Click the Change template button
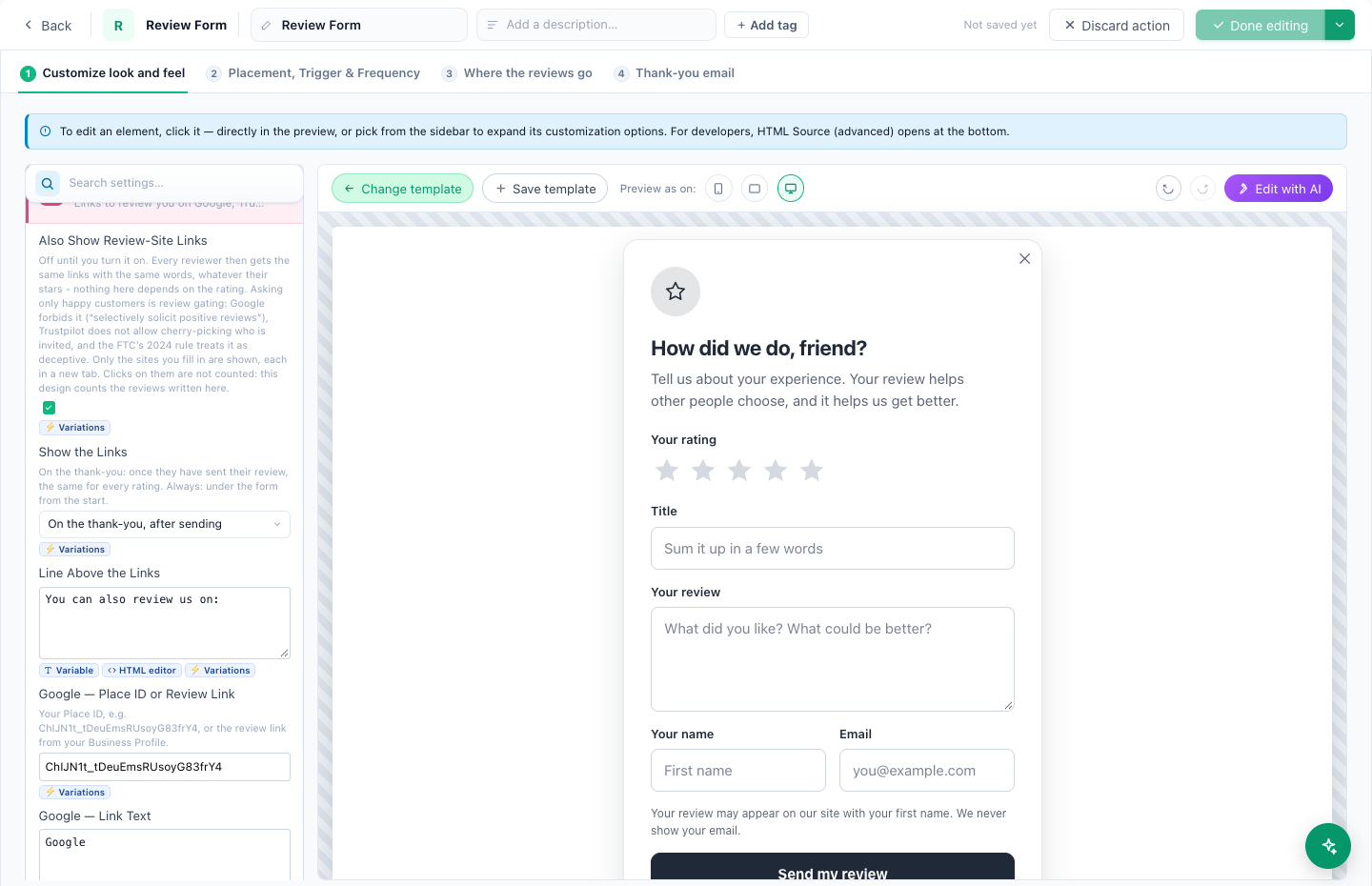The image size is (1372, 886). pos(402,189)
